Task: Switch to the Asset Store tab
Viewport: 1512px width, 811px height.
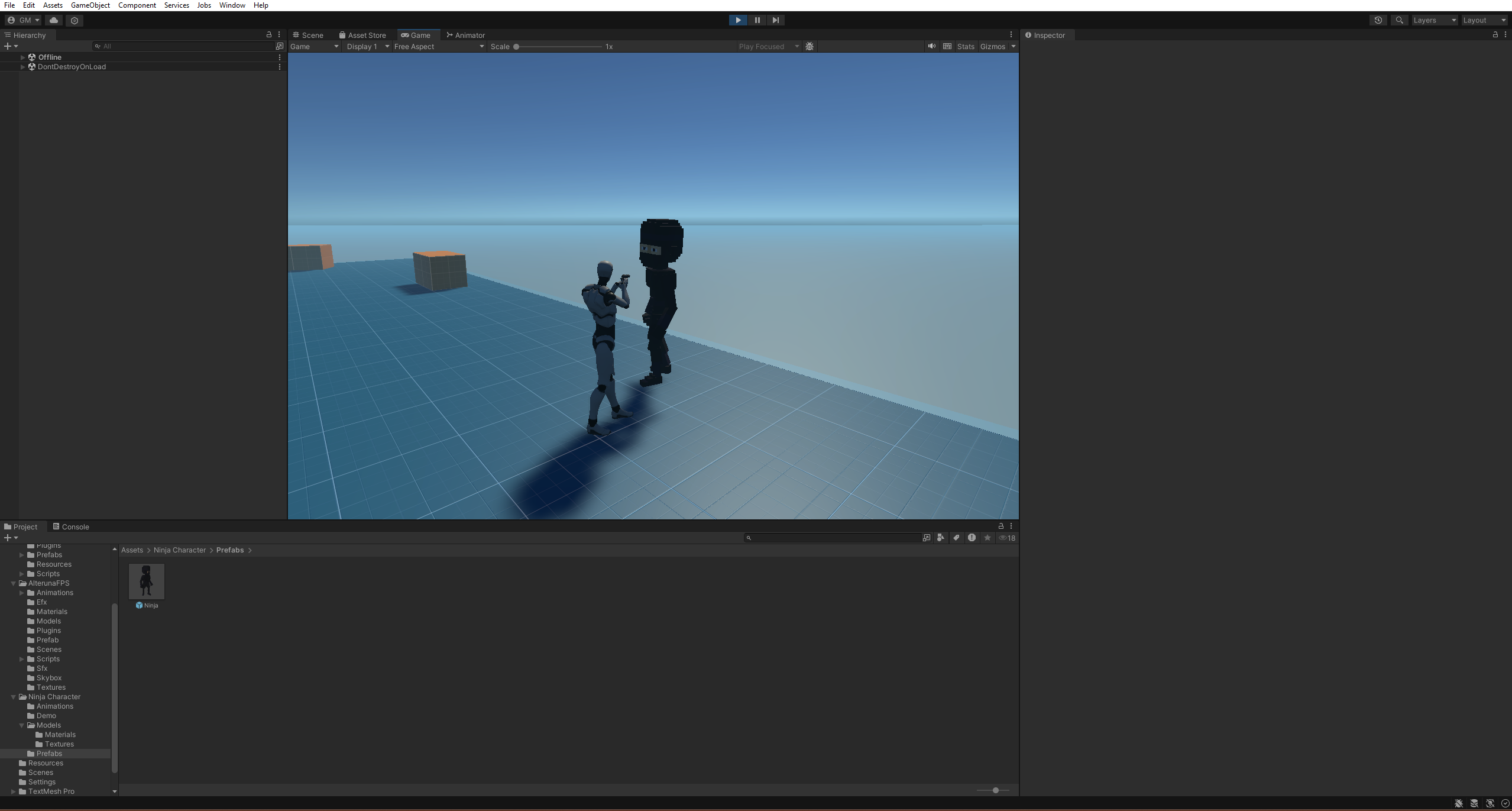Action: point(362,35)
